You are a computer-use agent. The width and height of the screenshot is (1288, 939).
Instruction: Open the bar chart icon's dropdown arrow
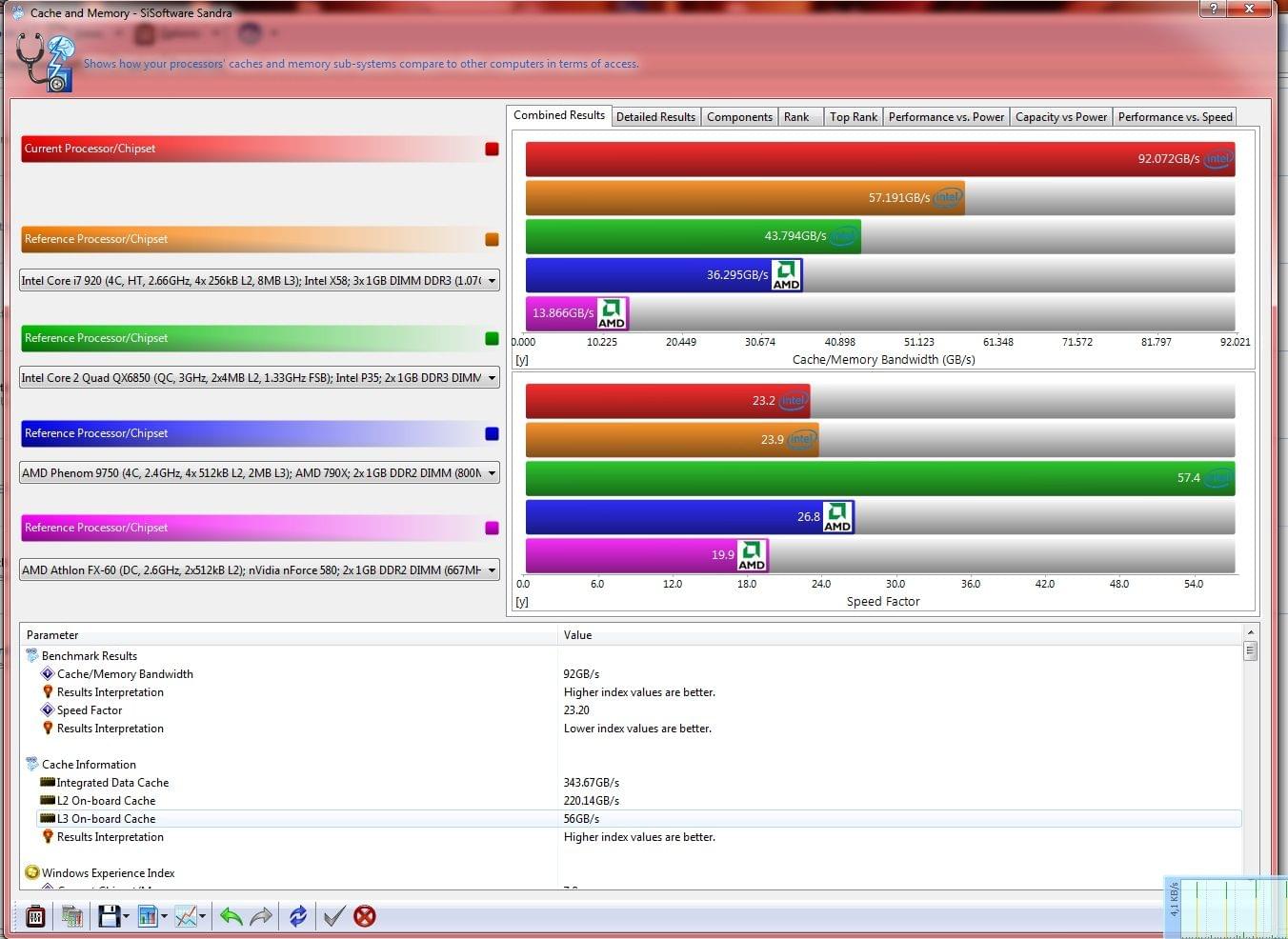coord(164,917)
